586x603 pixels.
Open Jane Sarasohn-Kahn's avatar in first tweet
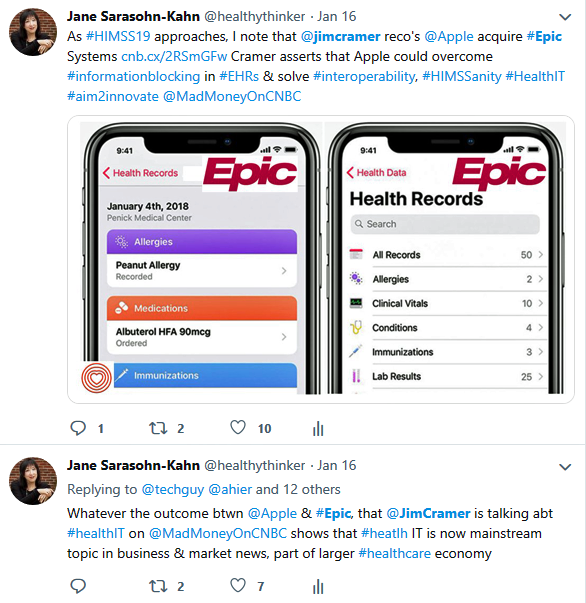(33, 32)
